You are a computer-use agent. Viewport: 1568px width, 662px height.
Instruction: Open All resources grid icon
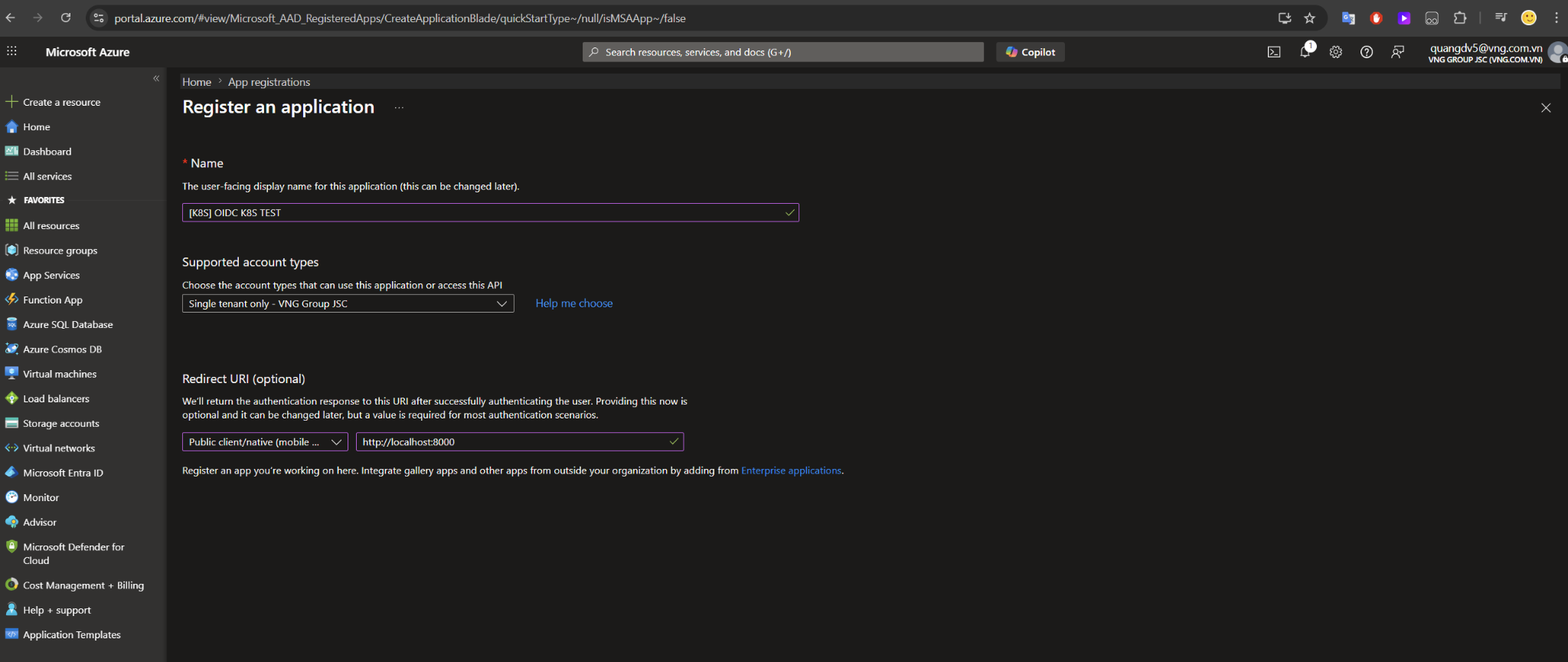11,225
